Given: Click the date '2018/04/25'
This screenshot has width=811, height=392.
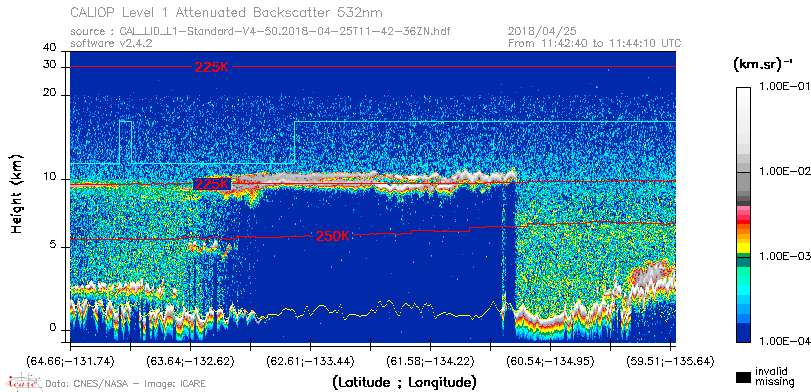Looking at the screenshot, I should point(542,32).
